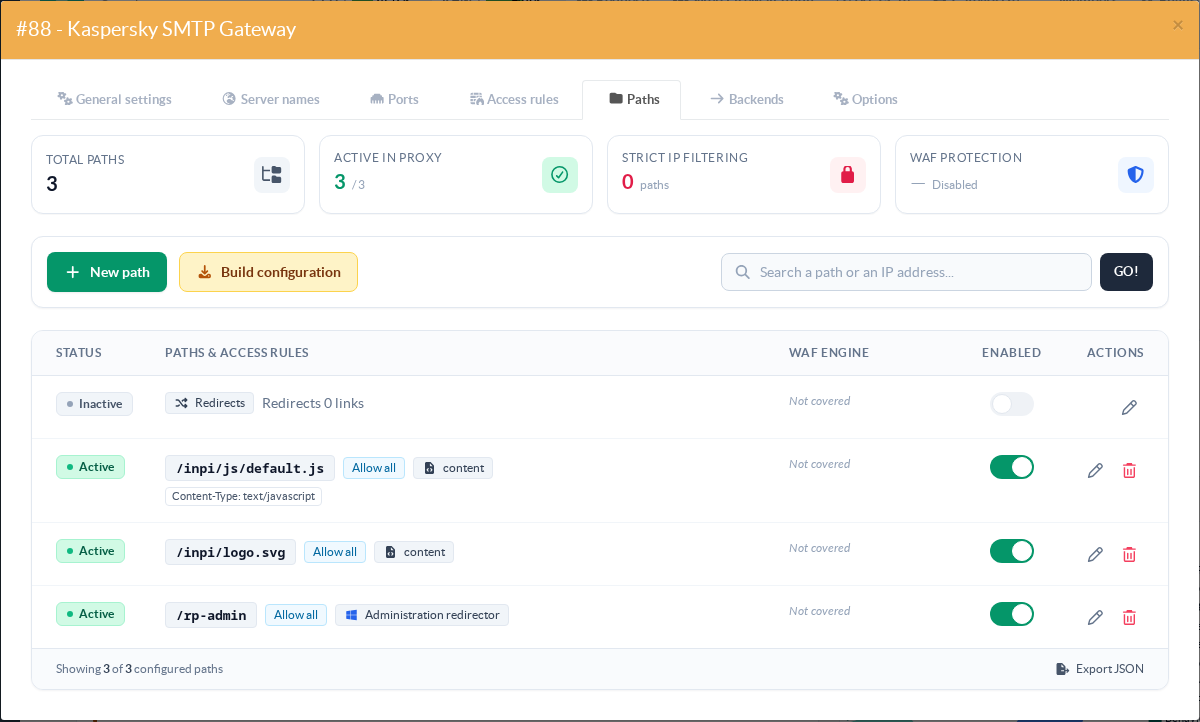Edit the /inpi/js/default.js path

1095,470
